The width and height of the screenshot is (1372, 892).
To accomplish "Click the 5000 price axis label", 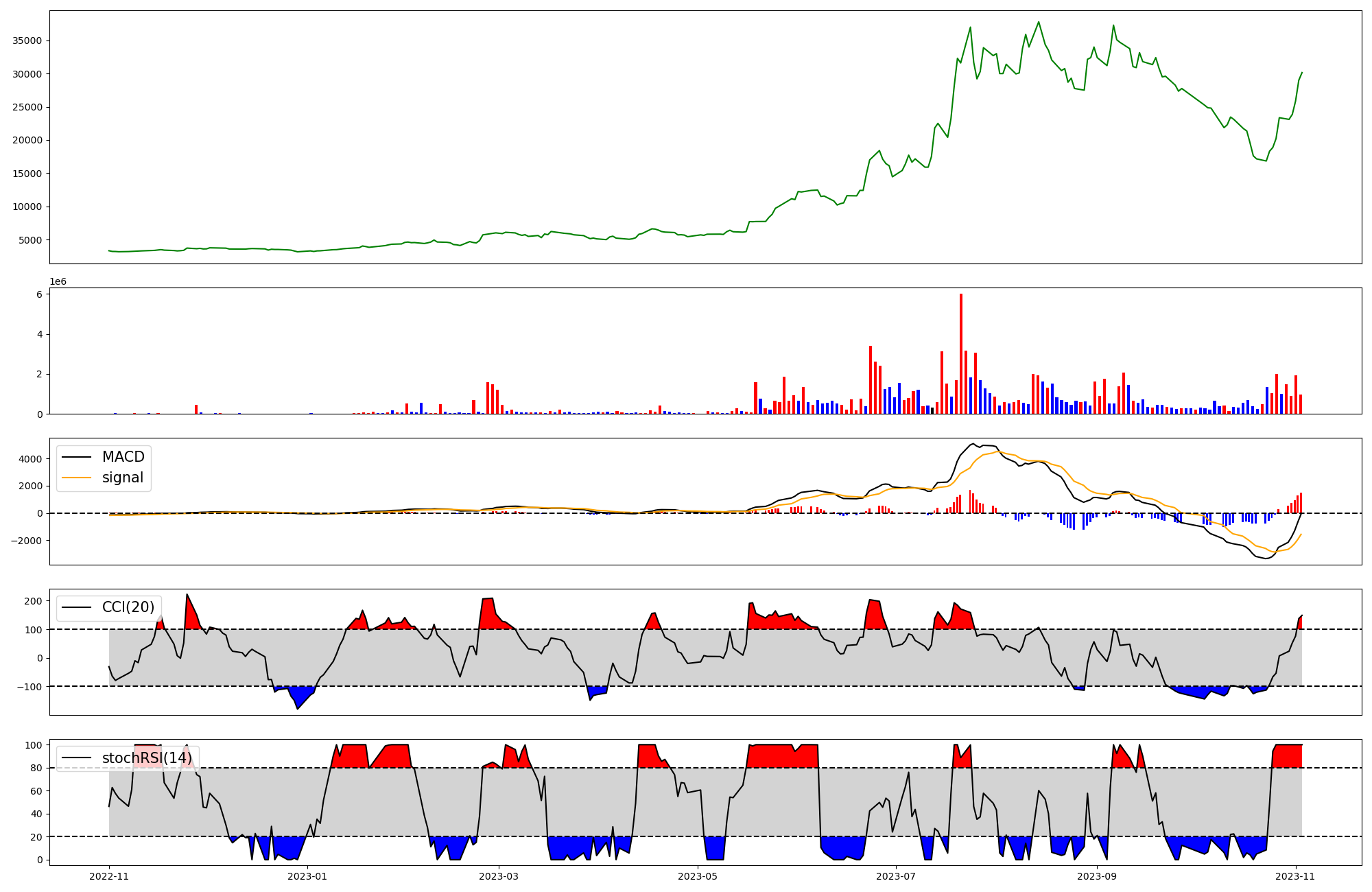I will (30, 240).
